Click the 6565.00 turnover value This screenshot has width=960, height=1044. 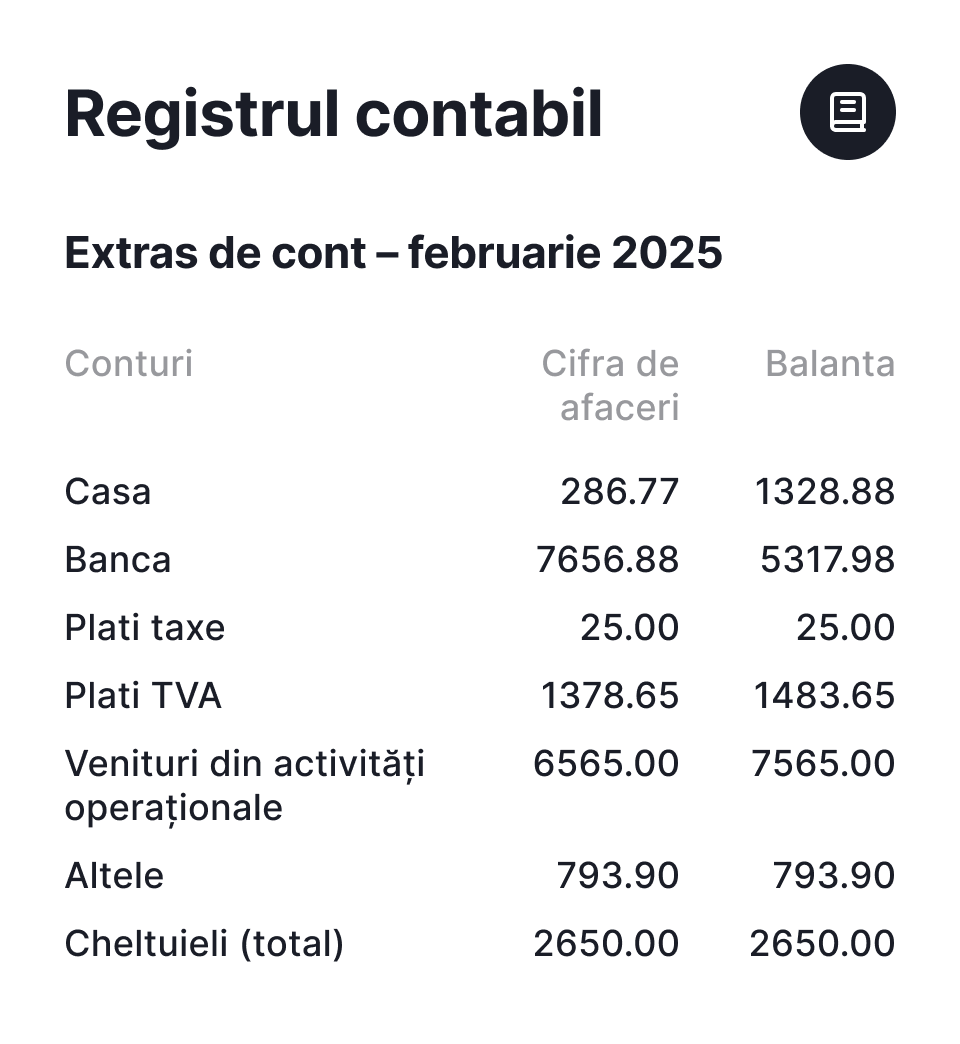606,764
